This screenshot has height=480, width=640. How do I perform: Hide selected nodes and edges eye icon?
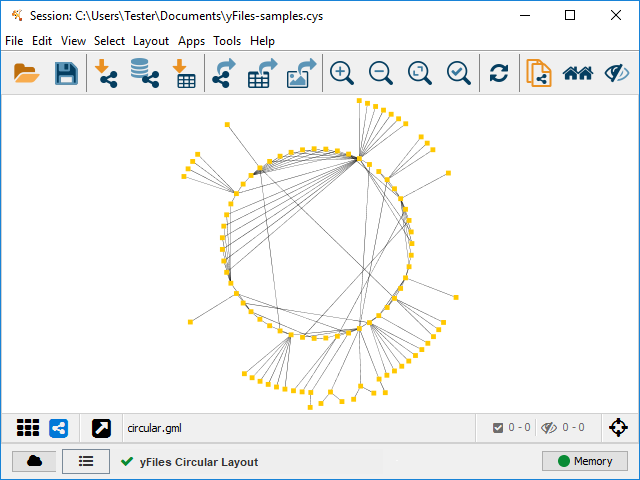(617, 73)
